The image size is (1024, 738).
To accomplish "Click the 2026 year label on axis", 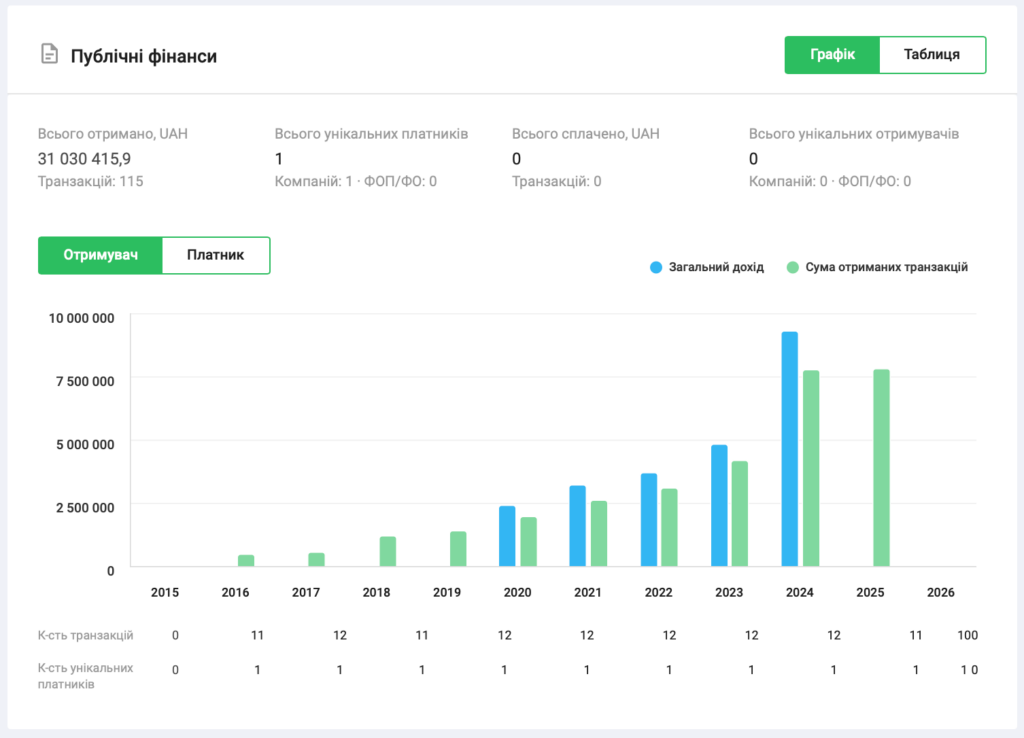I will click(x=941, y=592).
